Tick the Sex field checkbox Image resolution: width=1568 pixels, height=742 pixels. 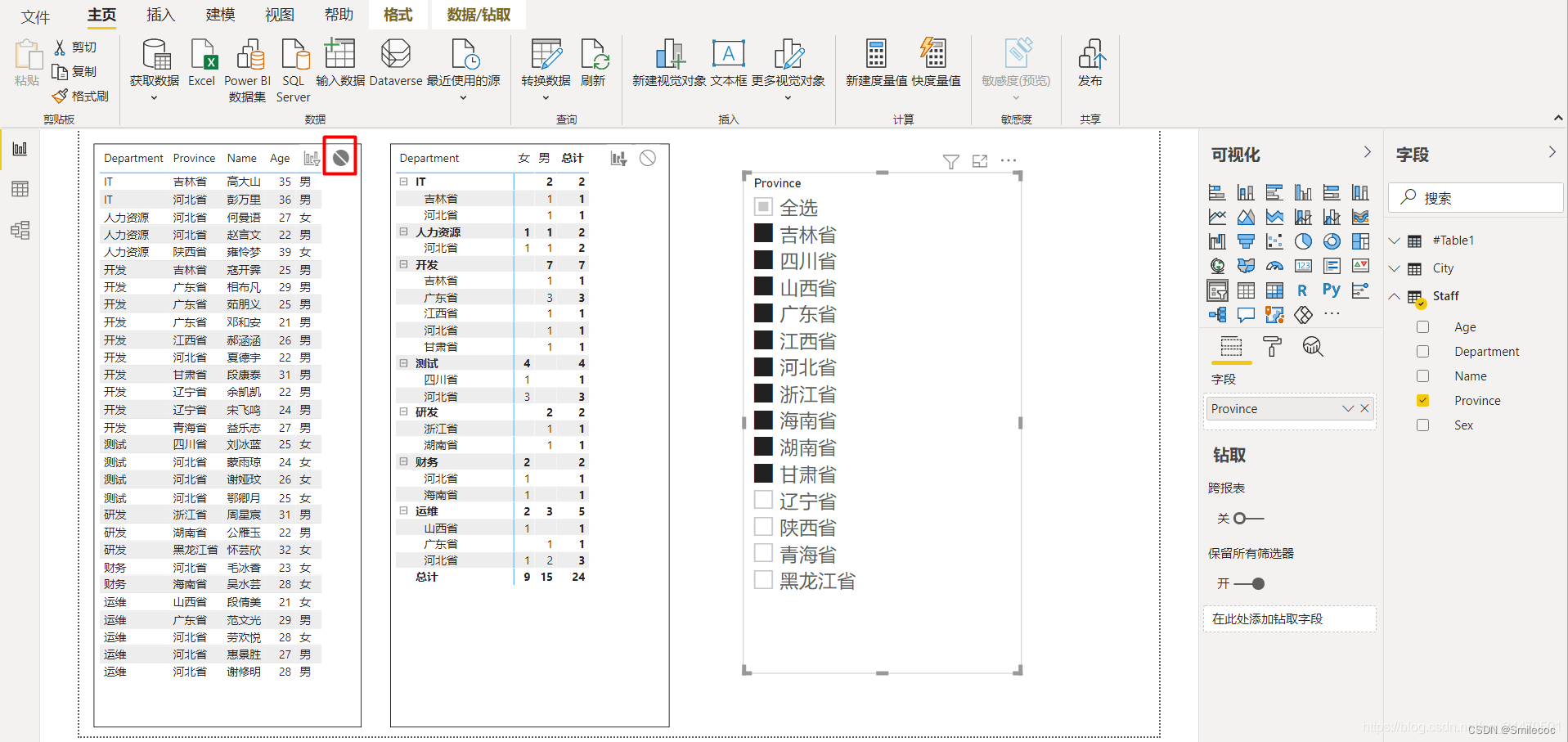[1422, 425]
